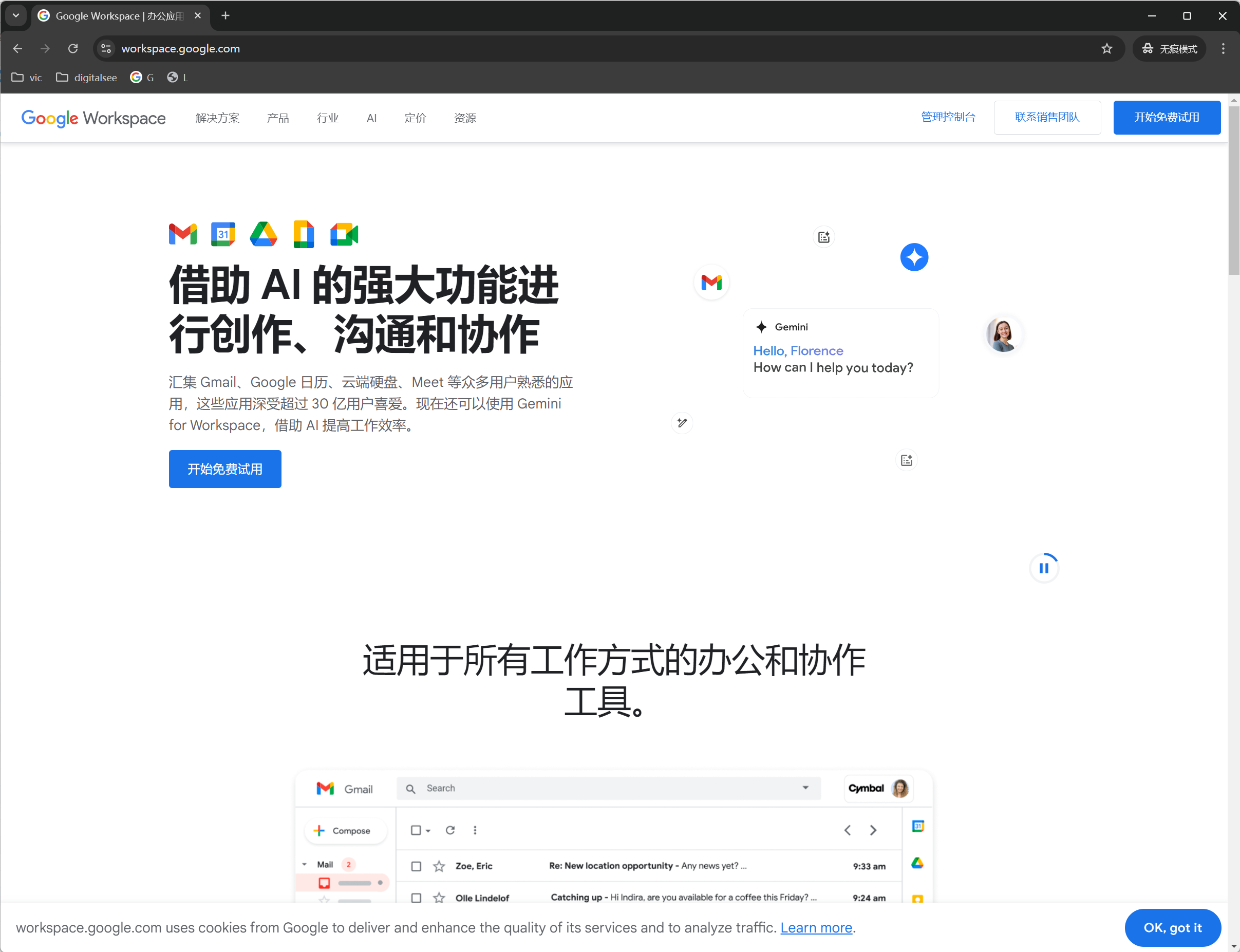This screenshot has width=1240, height=952.
Task: Open the digitalsee bookmarks folder
Action: [87, 78]
